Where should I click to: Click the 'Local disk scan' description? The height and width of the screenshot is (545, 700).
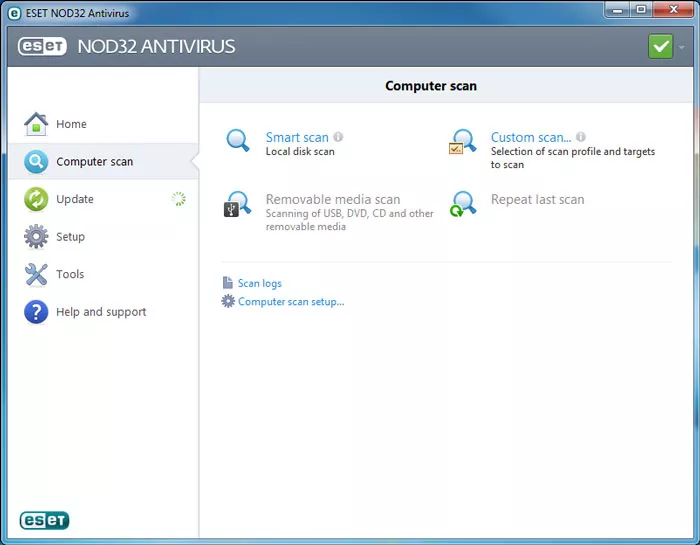(x=300, y=151)
